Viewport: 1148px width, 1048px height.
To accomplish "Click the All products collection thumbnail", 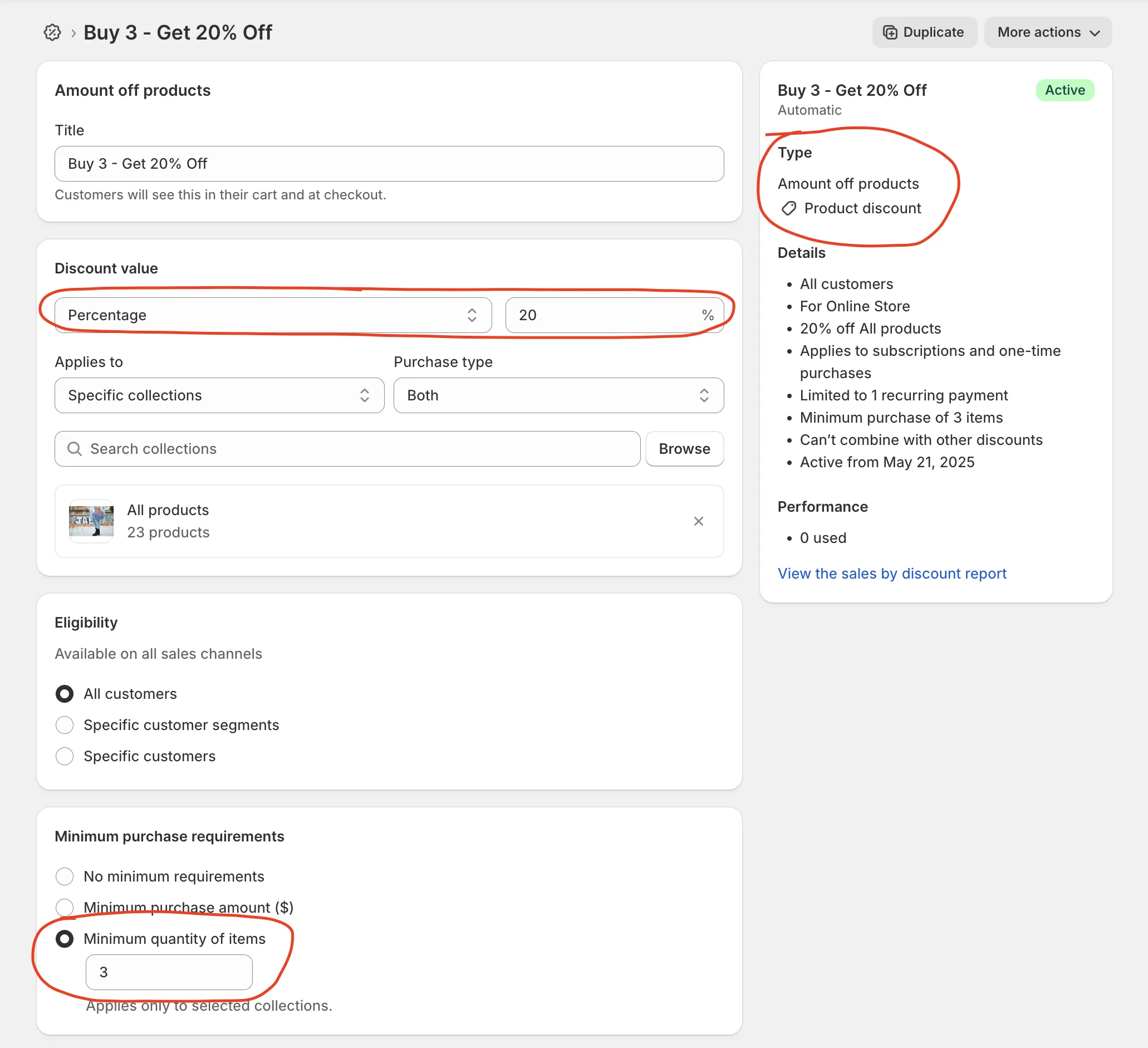I will pyautogui.click(x=91, y=521).
